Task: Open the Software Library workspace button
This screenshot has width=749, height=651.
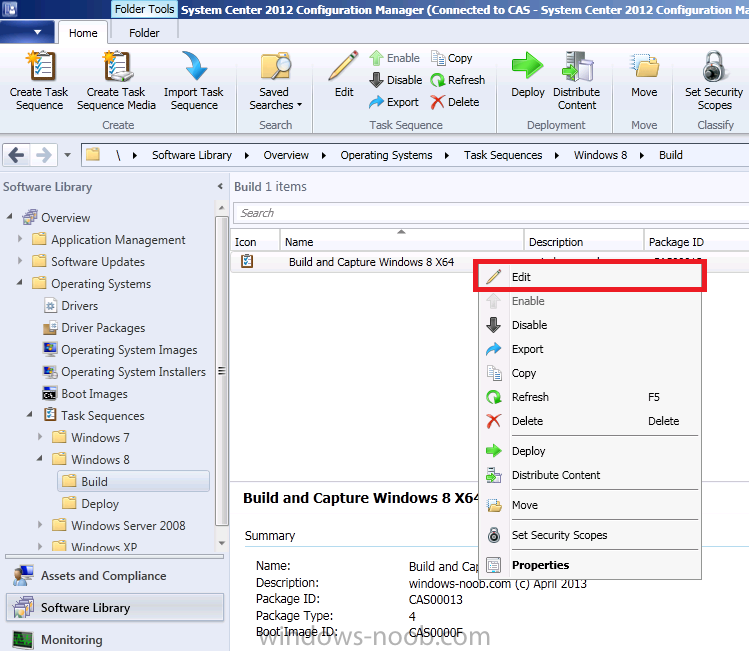Action: [115, 607]
